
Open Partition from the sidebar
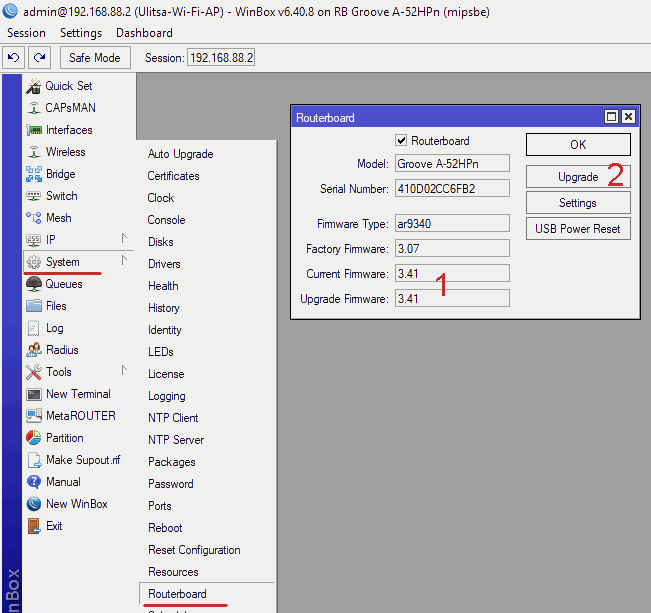pos(64,438)
